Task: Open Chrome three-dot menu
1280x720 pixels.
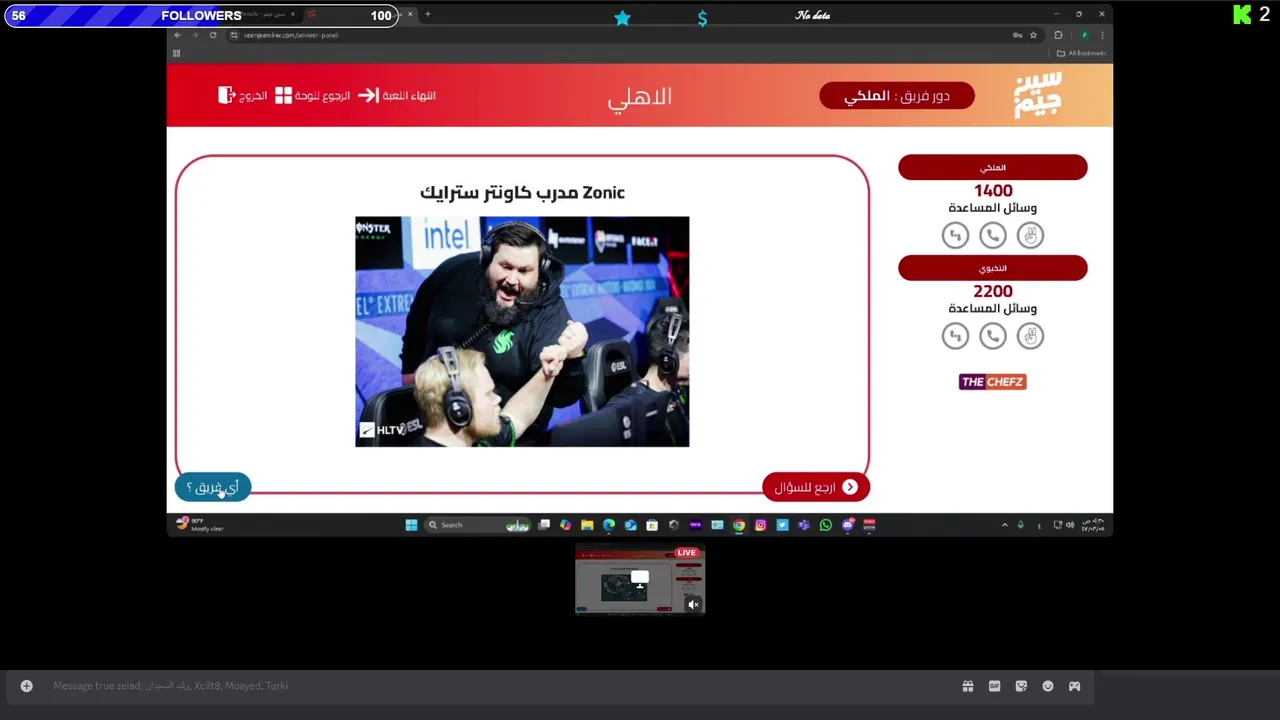Action: point(1102,35)
